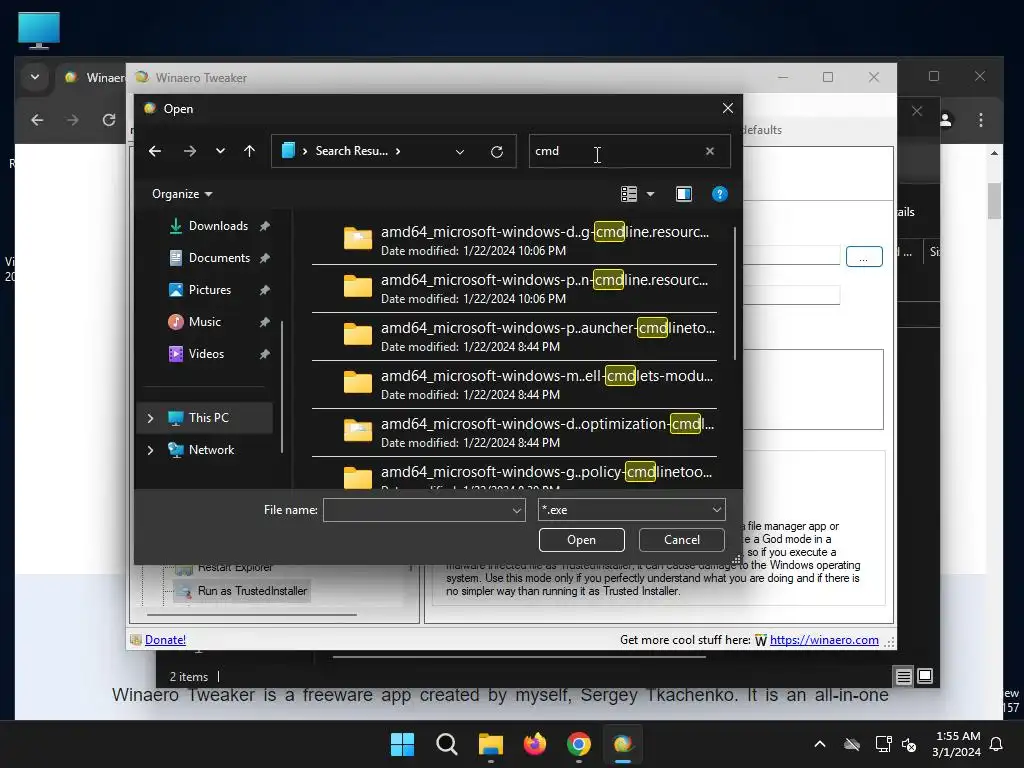Go back in the Open dialog

coord(155,152)
